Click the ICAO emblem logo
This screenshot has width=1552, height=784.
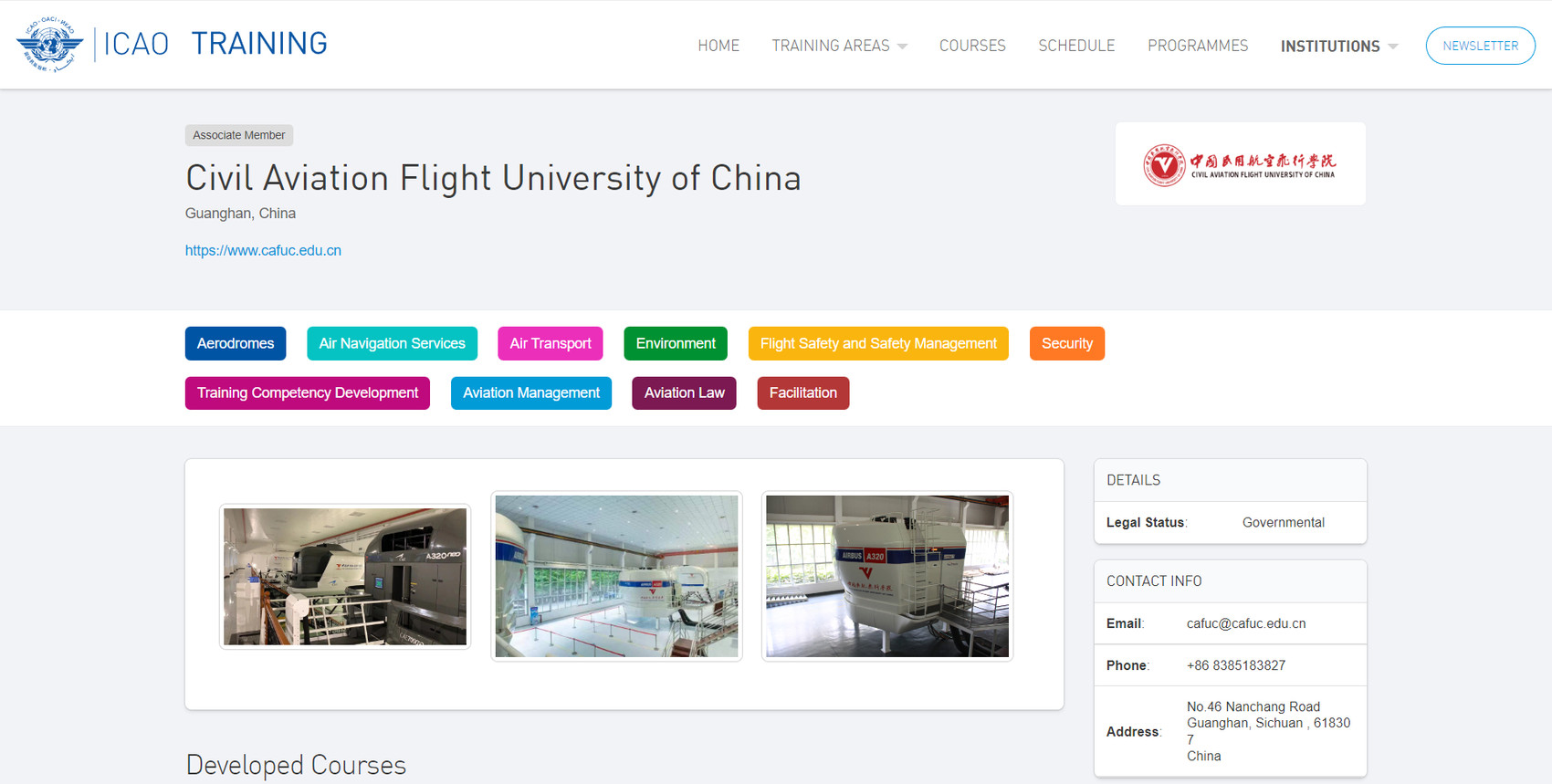coord(49,44)
